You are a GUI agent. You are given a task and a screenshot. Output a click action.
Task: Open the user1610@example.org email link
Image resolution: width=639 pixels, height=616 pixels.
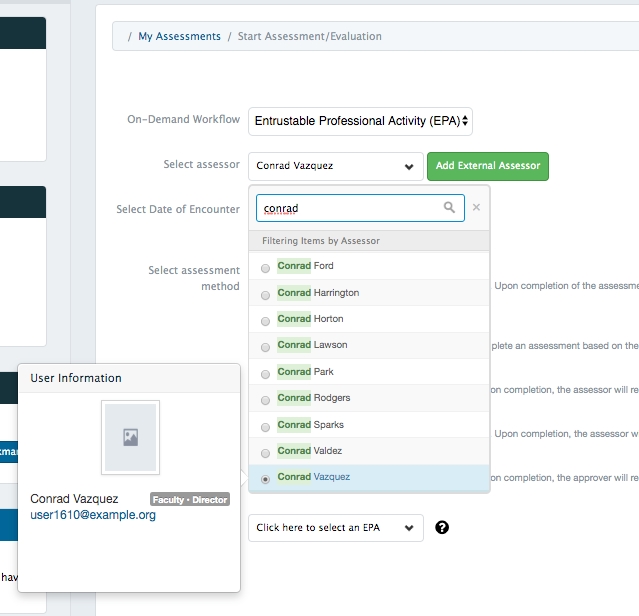(x=93, y=515)
